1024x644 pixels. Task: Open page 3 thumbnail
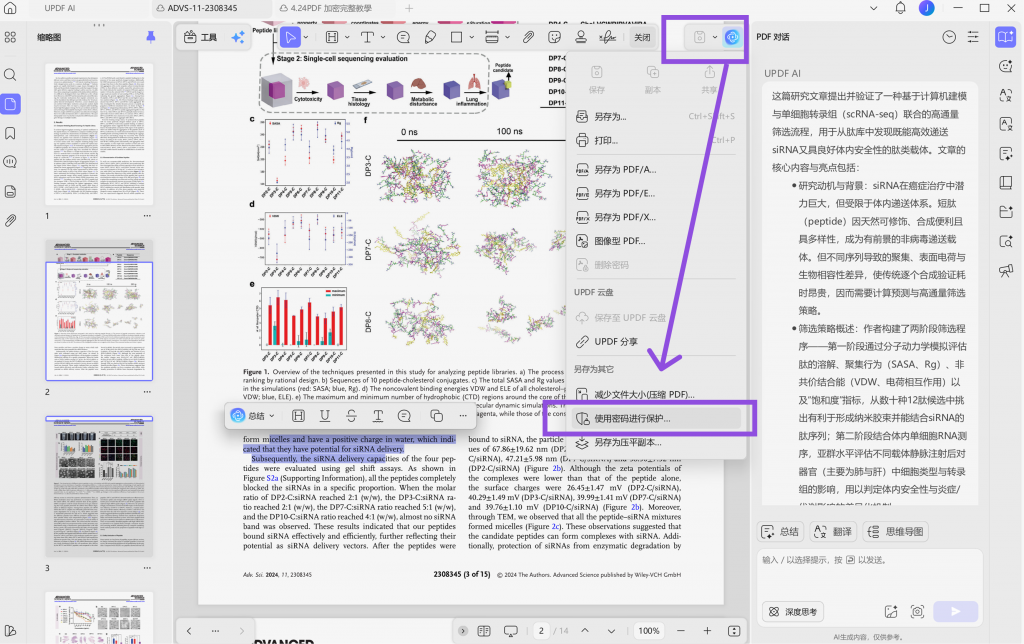click(99, 487)
